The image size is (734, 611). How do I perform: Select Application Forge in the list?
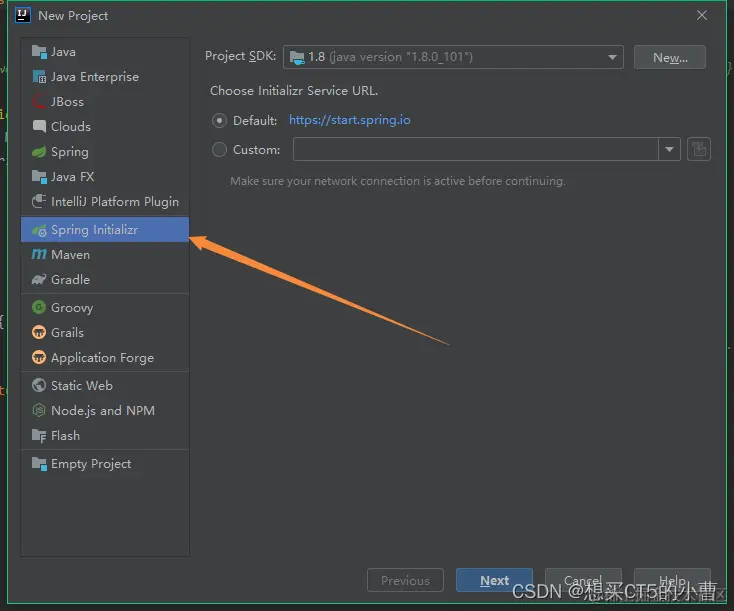click(x=105, y=358)
